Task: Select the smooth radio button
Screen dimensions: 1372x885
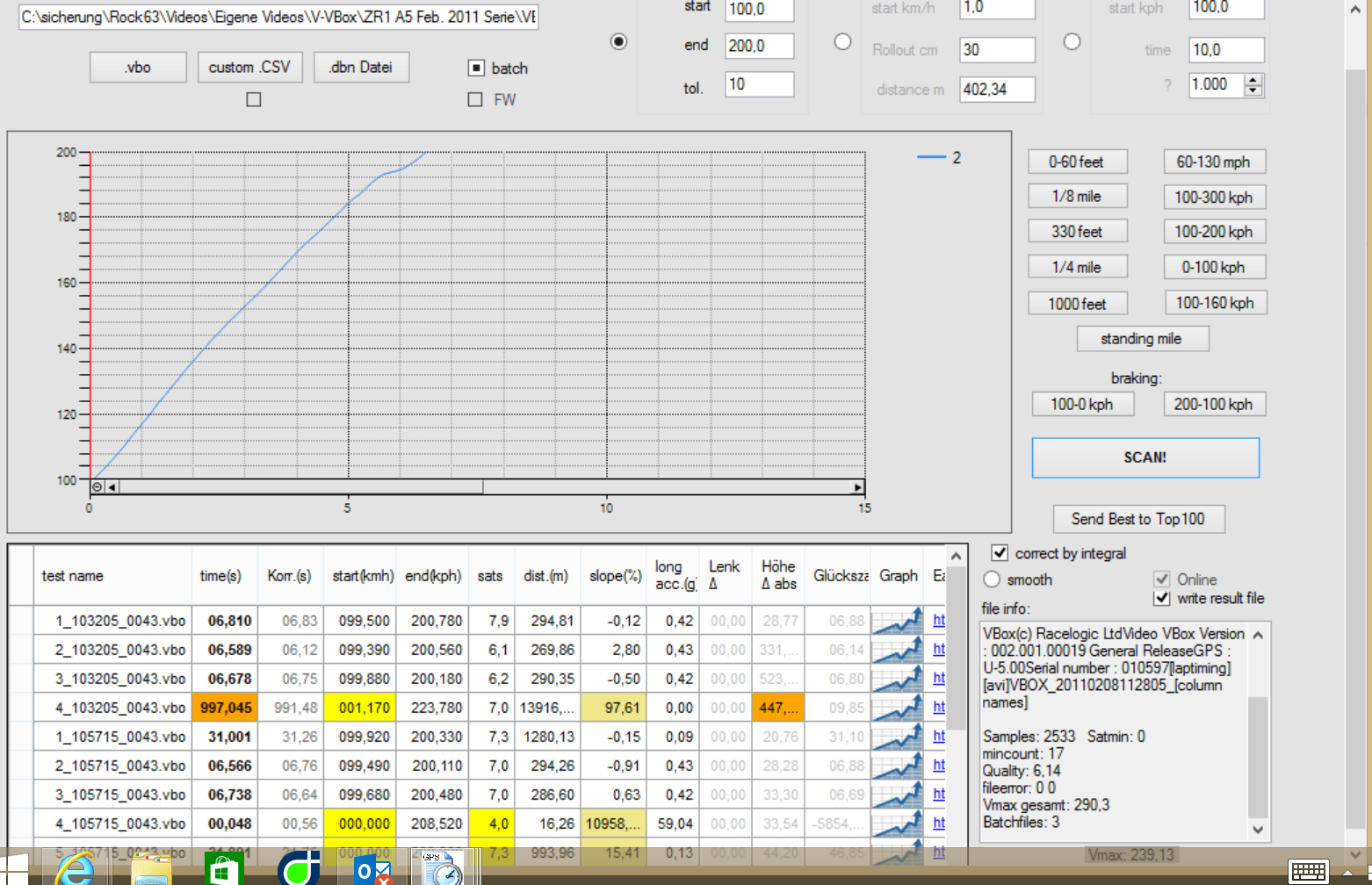Action: pyautogui.click(x=993, y=579)
